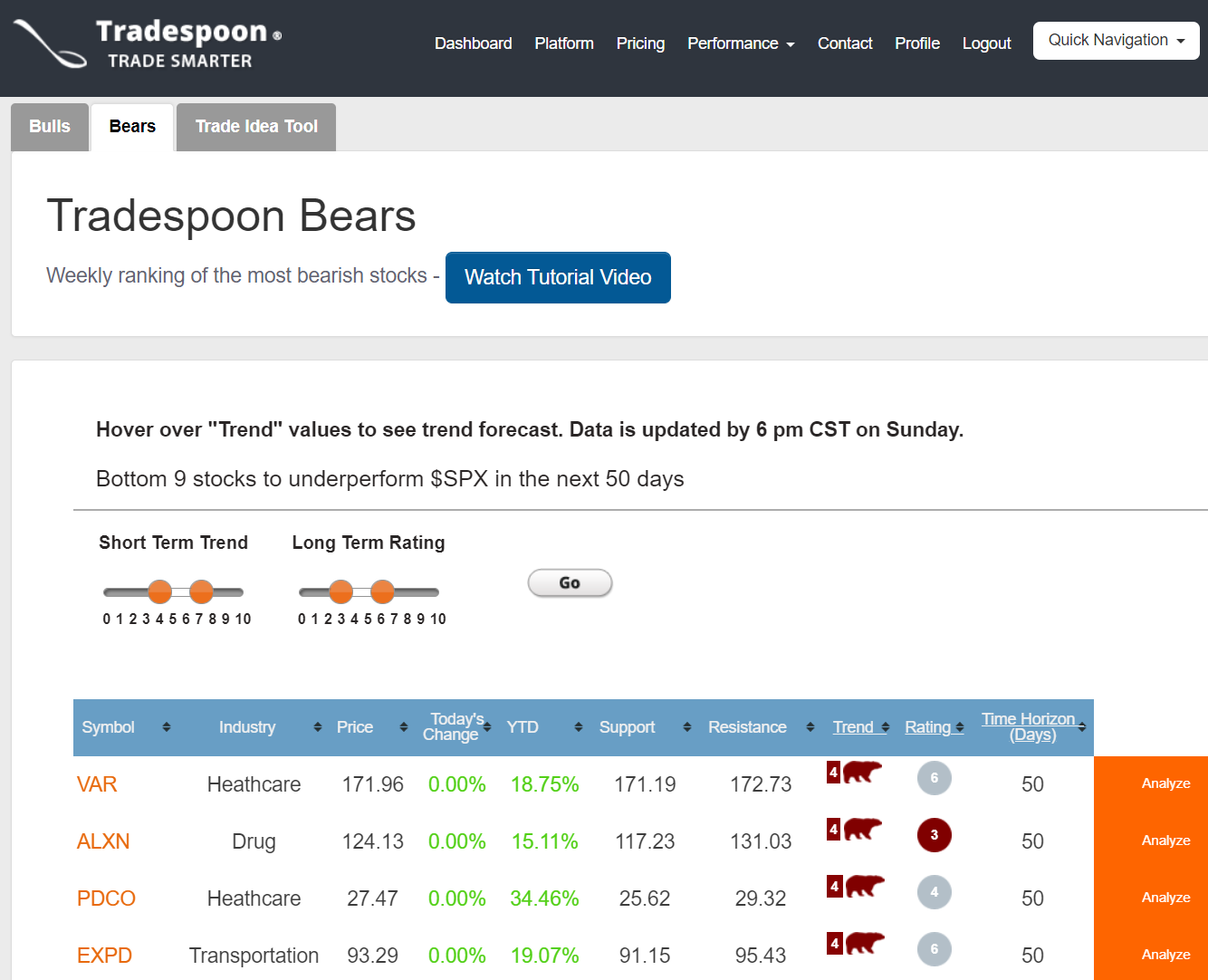Screen dimensions: 1208x980
Task: Open the Pricing nav item
Action: [640, 43]
